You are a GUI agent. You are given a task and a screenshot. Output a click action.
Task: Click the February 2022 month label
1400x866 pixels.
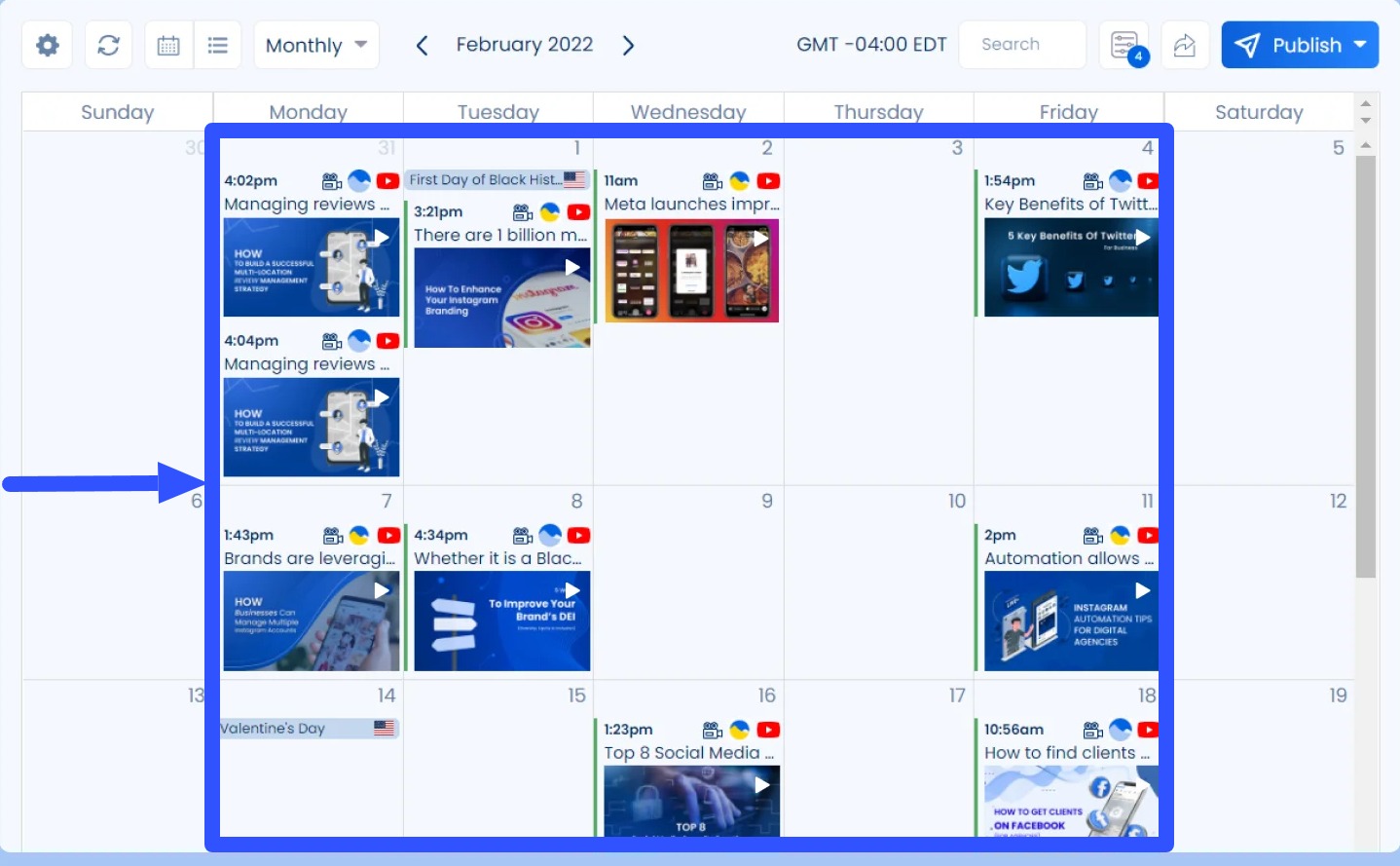coord(524,45)
